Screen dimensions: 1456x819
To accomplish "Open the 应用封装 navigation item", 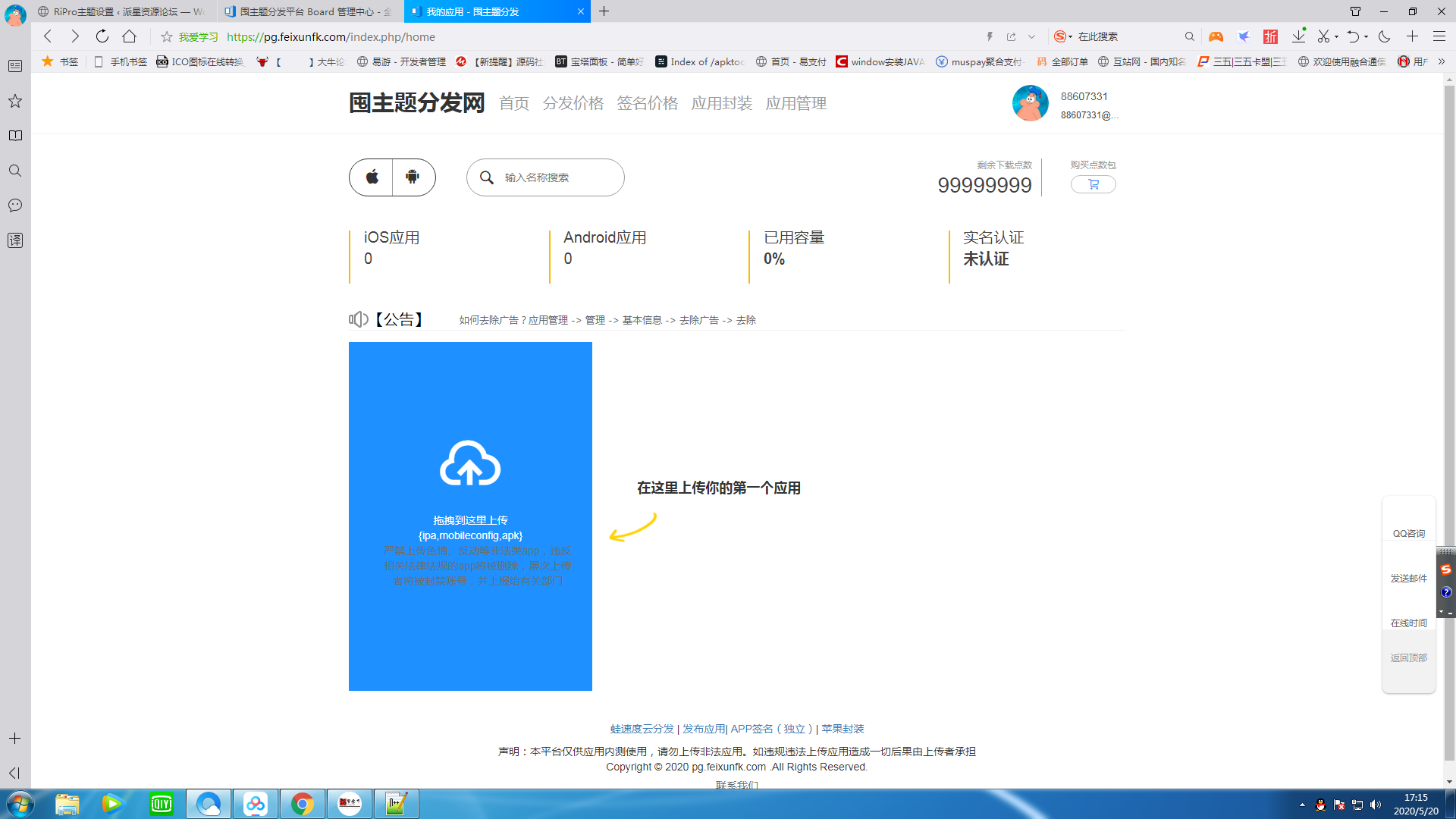I will tap(721, 103).
